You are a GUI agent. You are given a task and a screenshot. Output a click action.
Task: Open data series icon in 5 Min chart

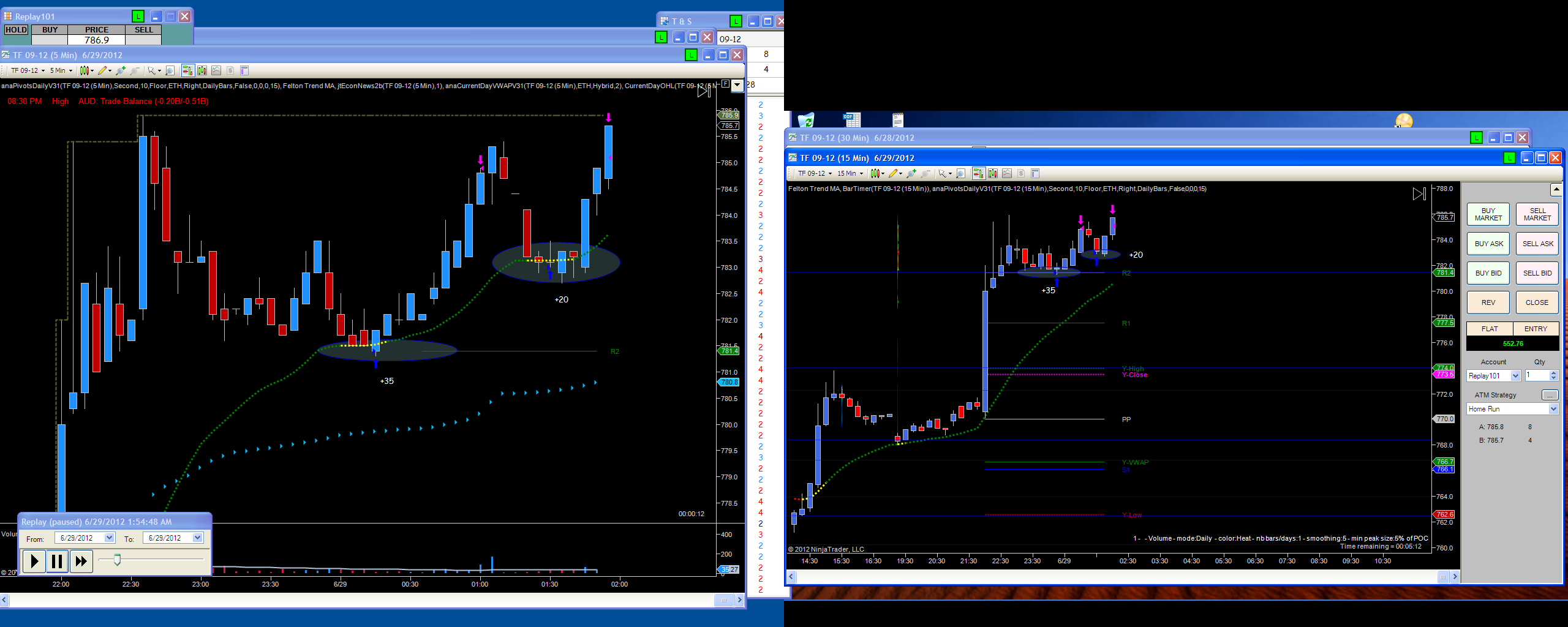202,70
